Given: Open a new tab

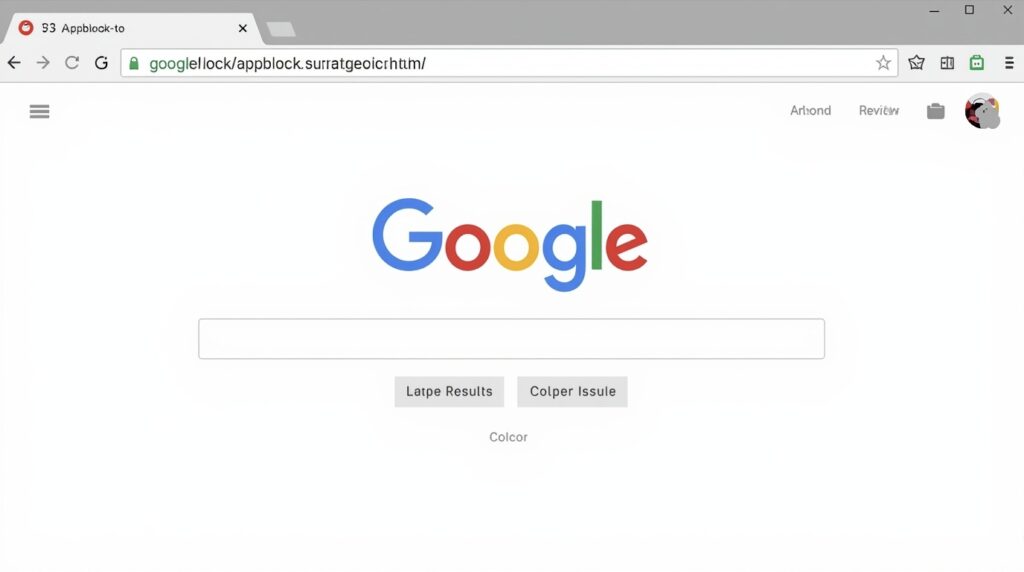Looking at the screenshot, I should tap(281, 29).
